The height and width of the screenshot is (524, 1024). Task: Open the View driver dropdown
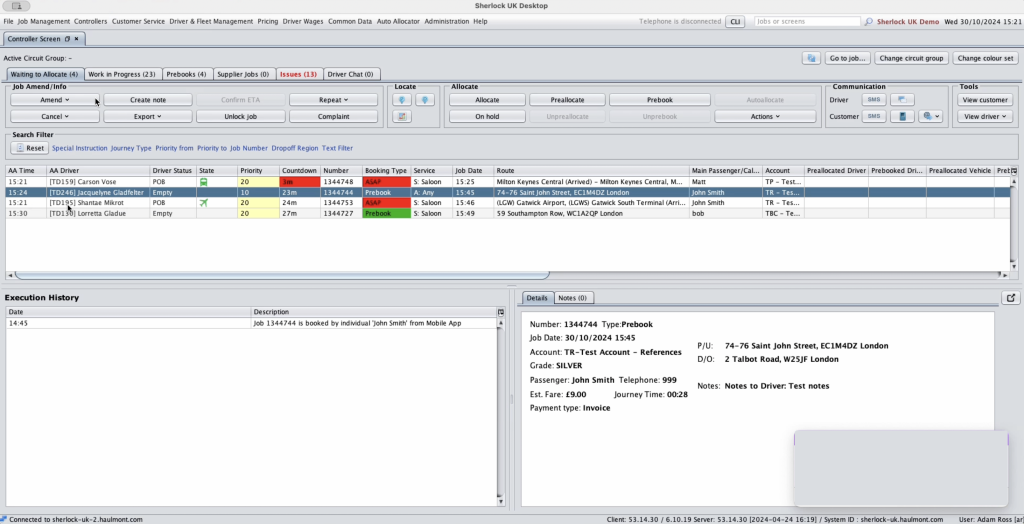985,116
